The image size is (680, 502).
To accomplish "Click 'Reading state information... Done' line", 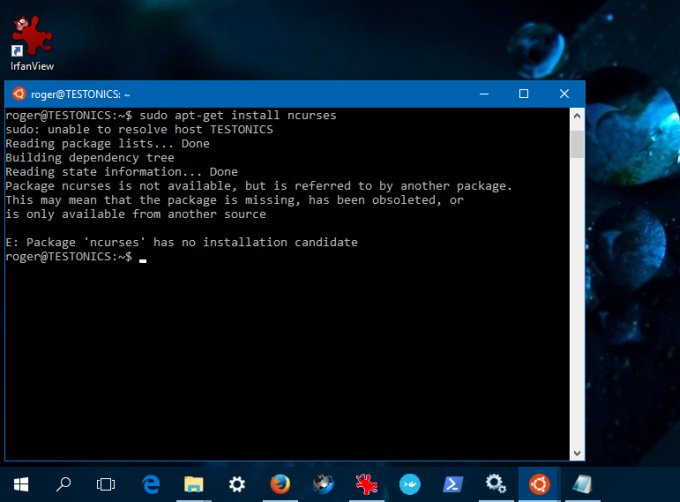I will (x=121, y=172).
